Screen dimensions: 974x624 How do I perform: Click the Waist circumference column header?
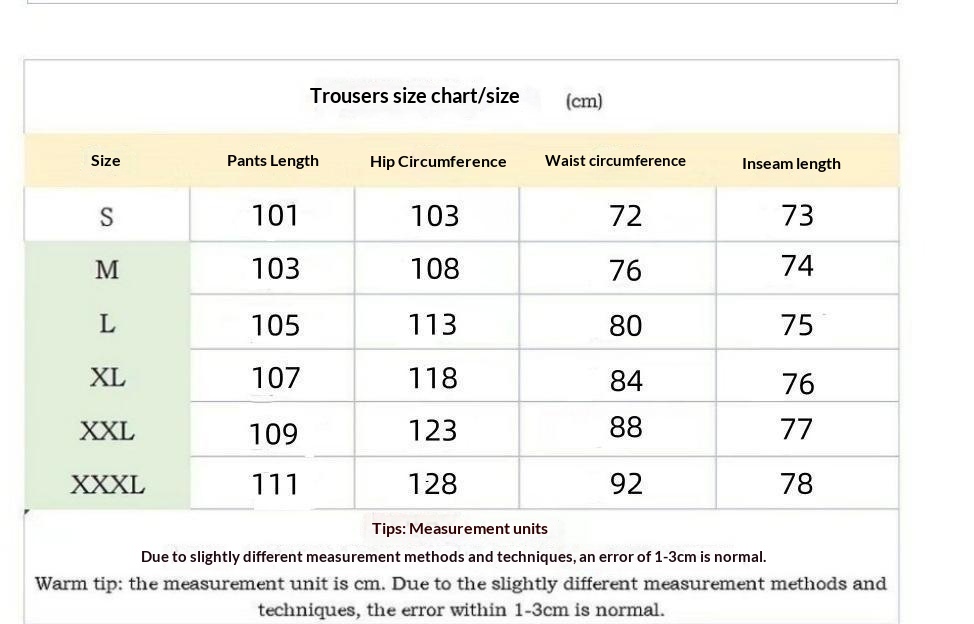pos(615,160)
